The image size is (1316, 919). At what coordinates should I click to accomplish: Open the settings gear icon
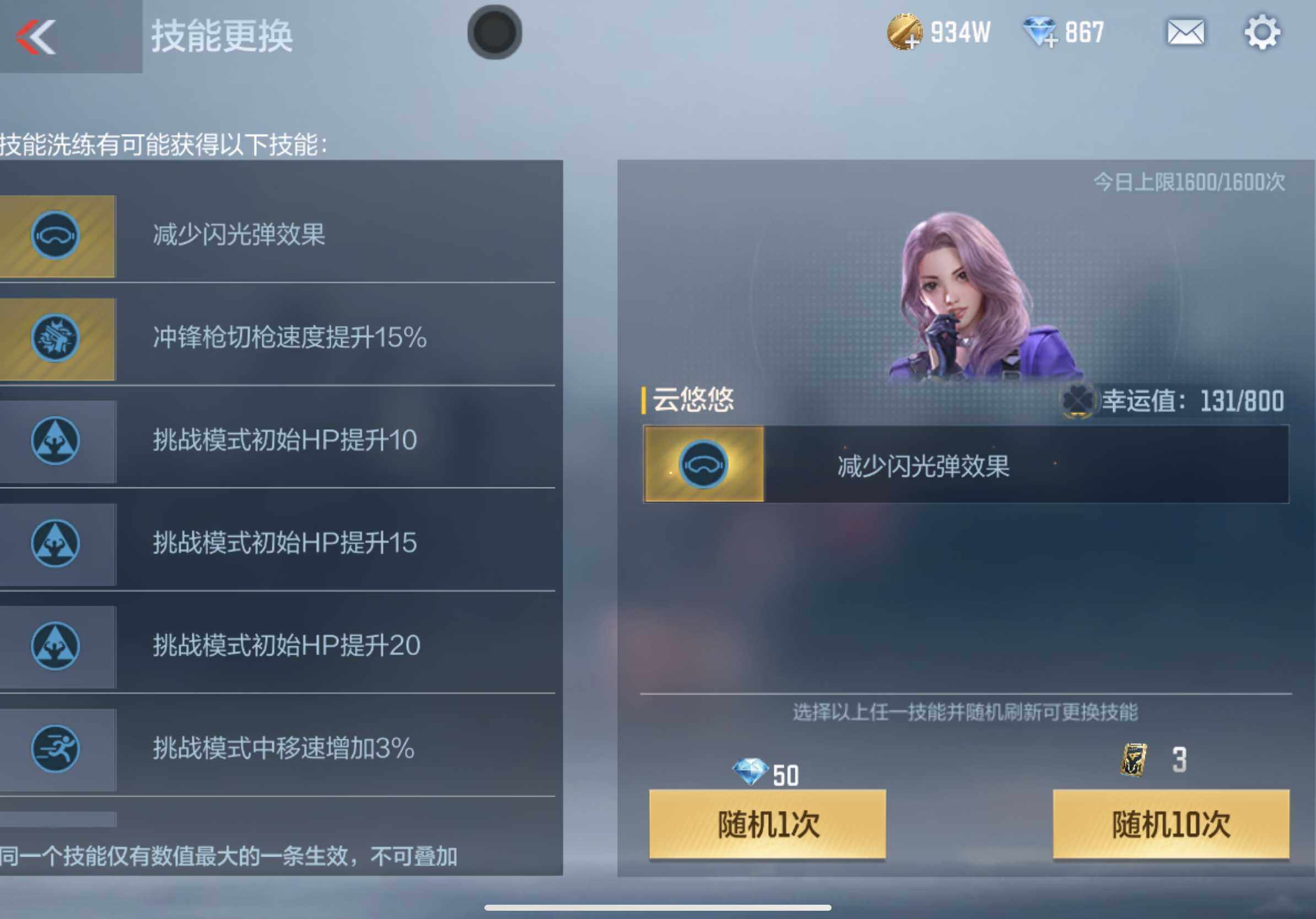coord(1262,32)
